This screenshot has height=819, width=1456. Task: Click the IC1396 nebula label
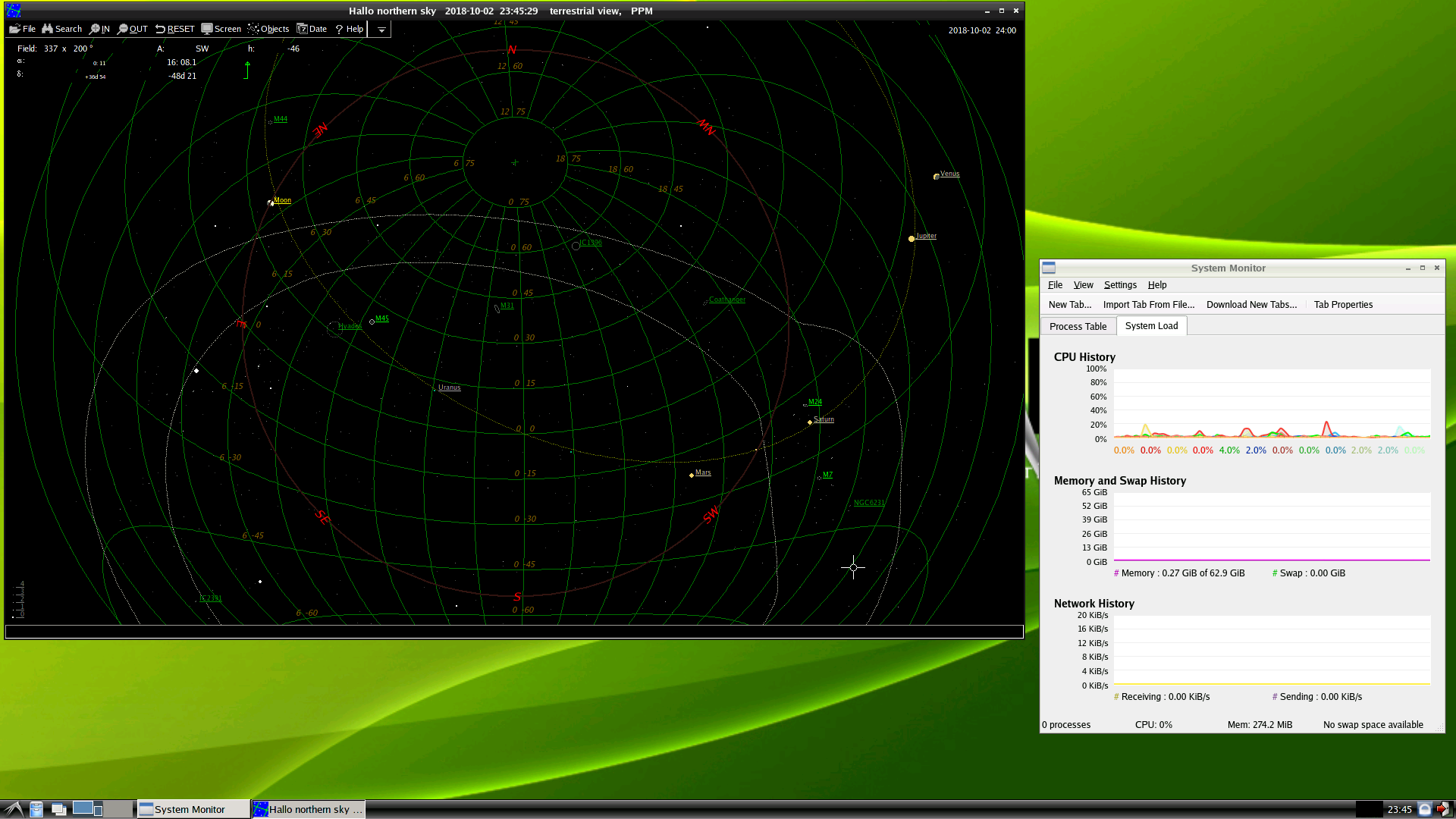coord(591,243)
